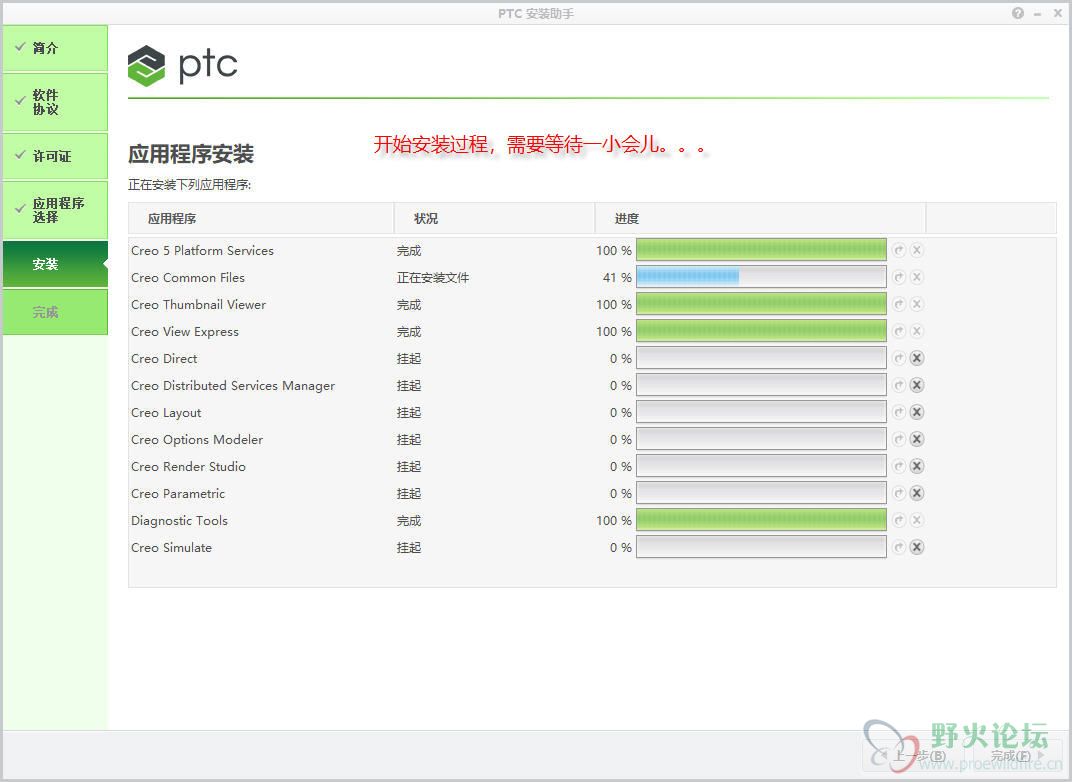
Task: Click retry arrow icon for Creo Common Files
Action: coord(899,278)
